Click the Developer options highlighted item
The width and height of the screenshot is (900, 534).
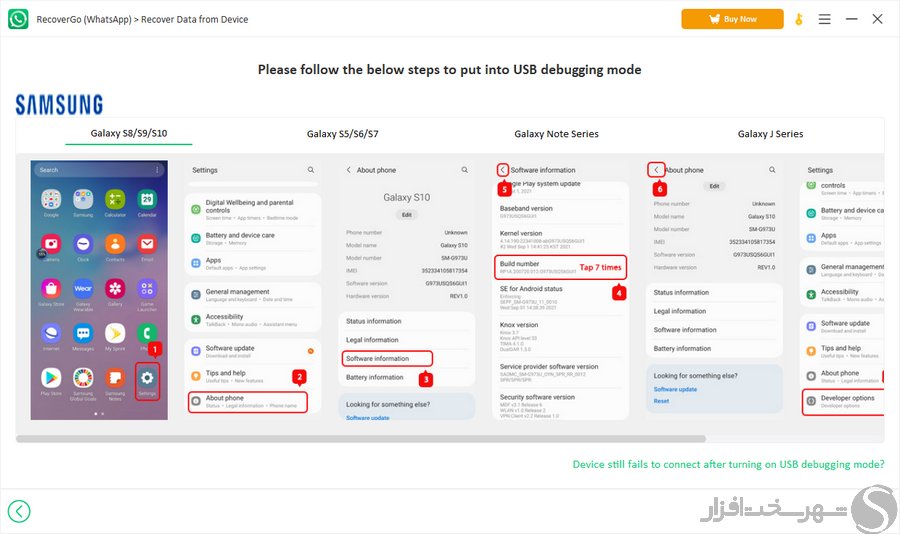[843, 402]
